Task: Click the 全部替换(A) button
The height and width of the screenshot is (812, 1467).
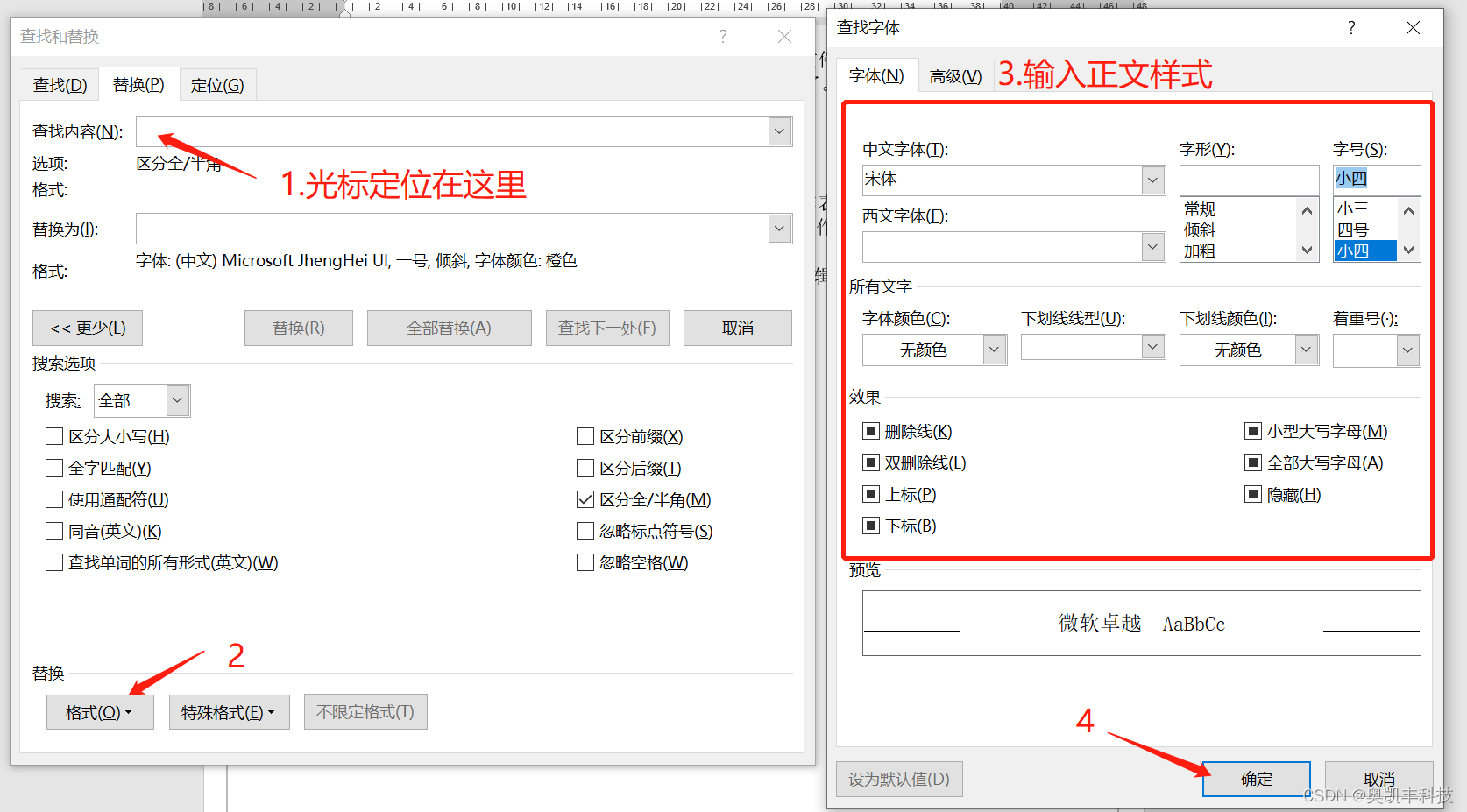Action: (x=450, y=328)
